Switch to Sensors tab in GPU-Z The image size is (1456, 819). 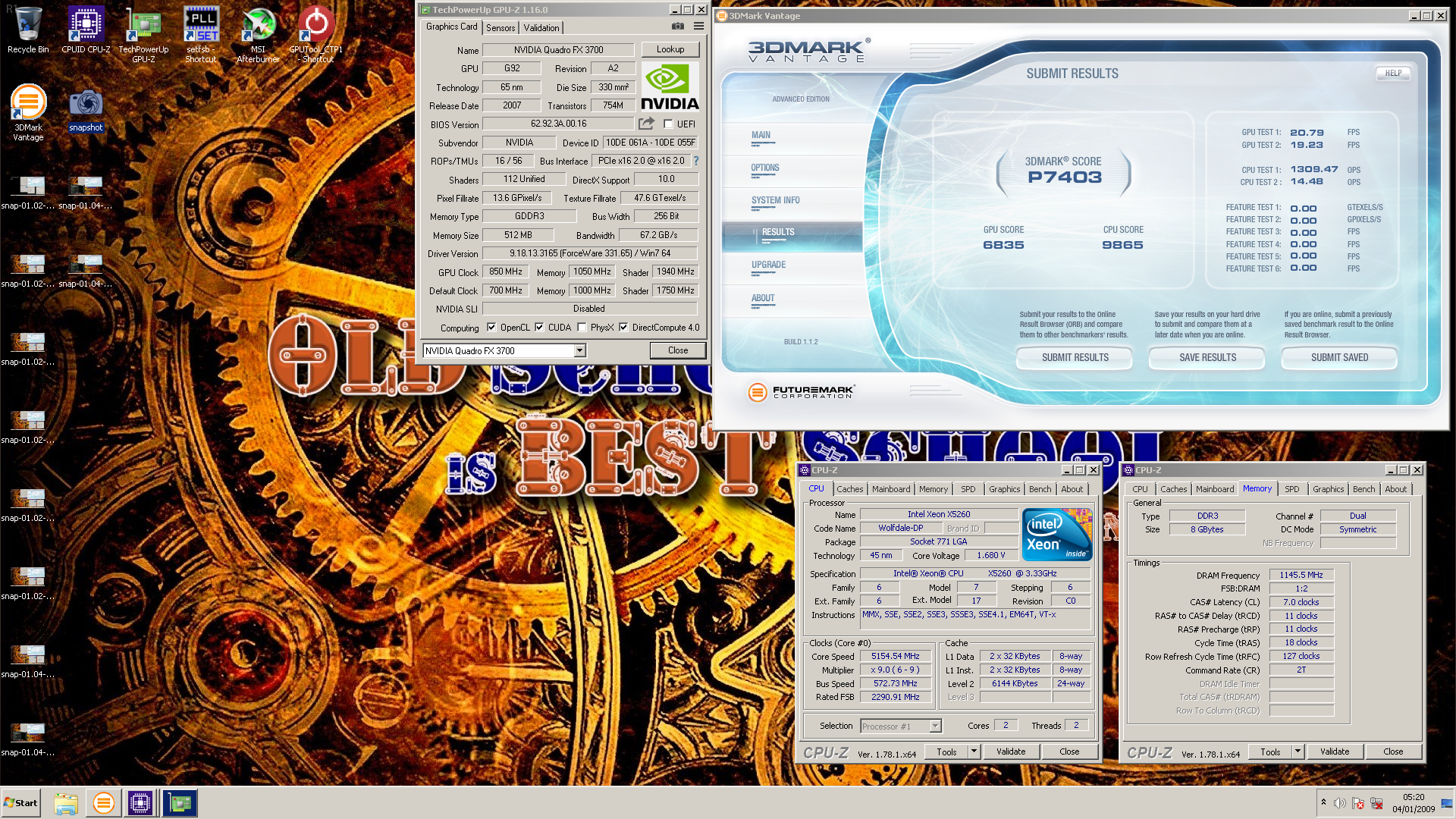pos(500,27)
